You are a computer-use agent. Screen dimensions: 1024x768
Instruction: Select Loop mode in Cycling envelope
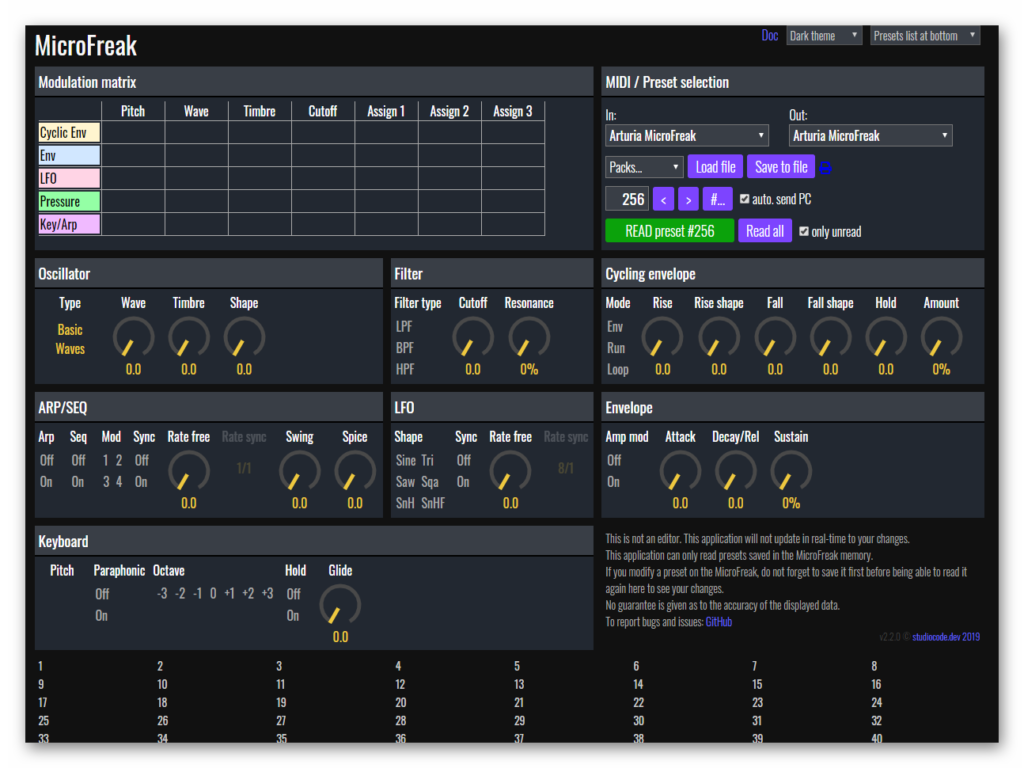617,369
